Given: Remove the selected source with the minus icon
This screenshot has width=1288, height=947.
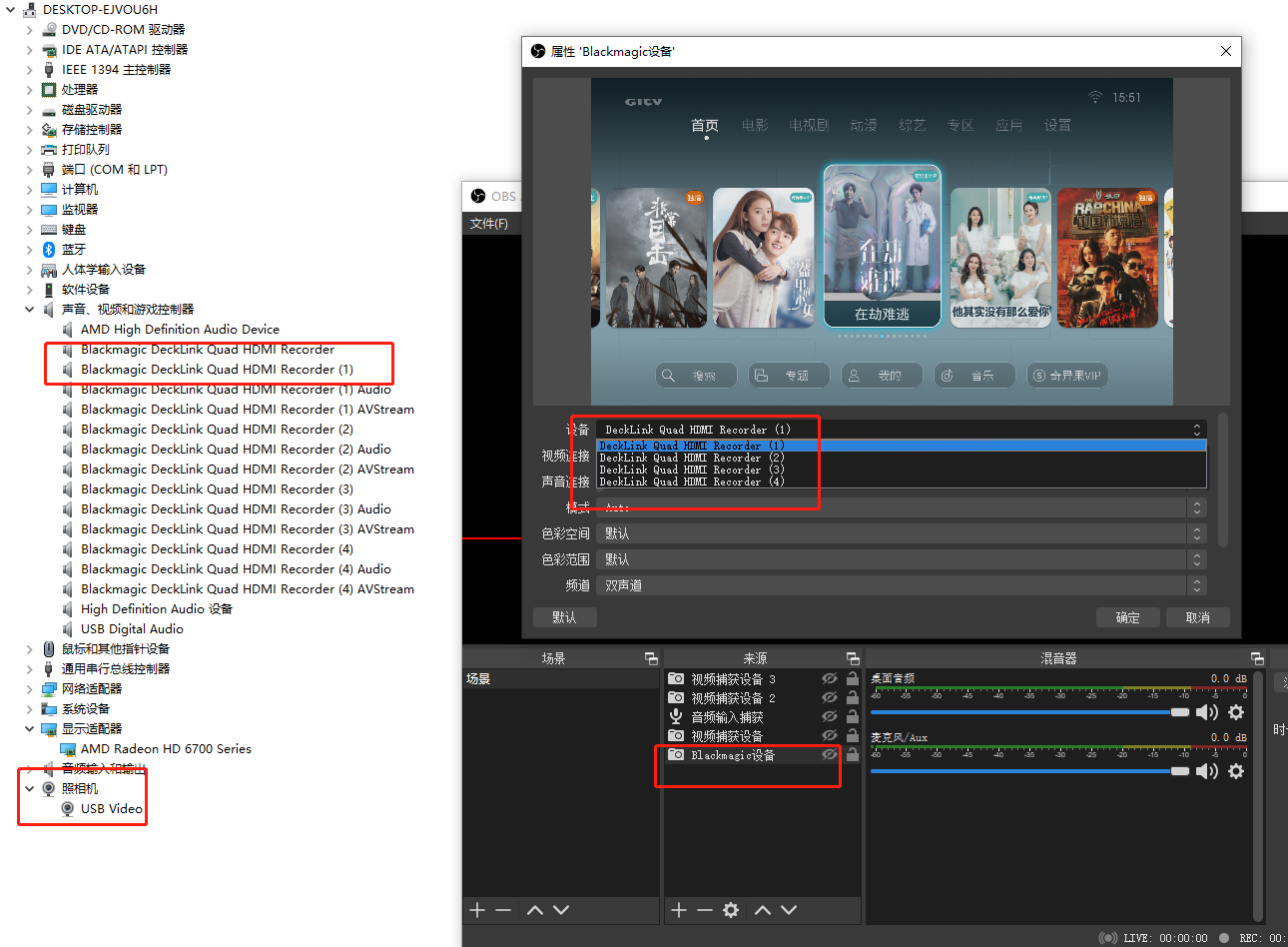Looking at the screenshot, I should coord(705,910).
